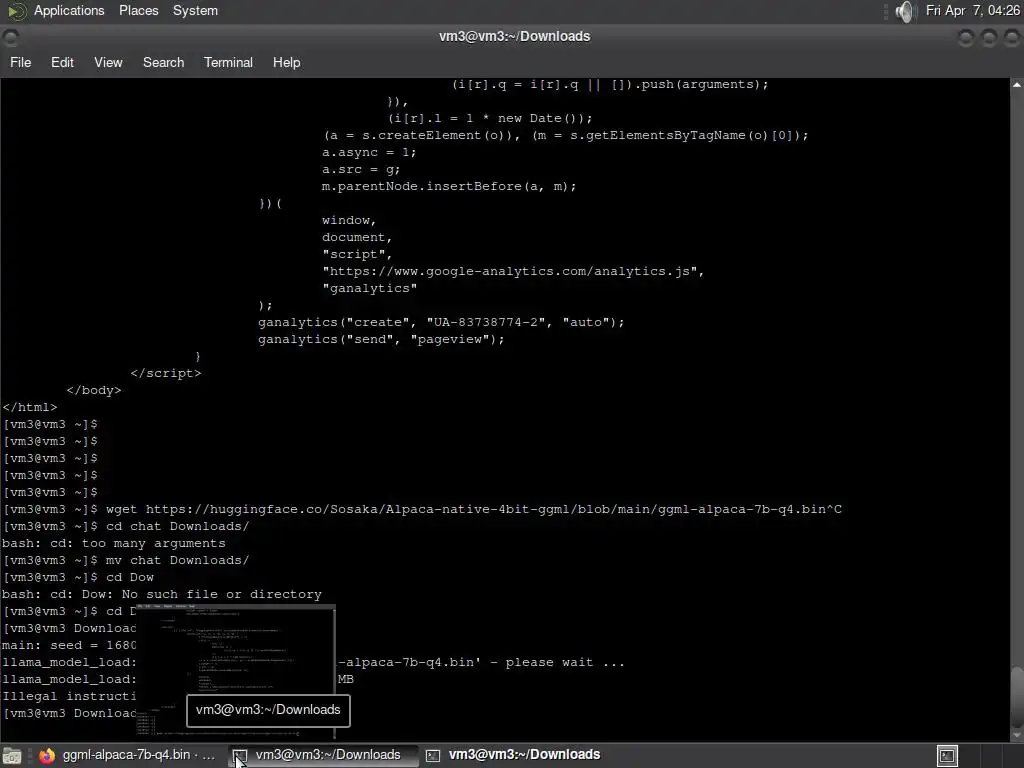This screenshot has height=768, width=1024.
Task: Click the clock showing Fri Apr 7
Action: [972, 10]
